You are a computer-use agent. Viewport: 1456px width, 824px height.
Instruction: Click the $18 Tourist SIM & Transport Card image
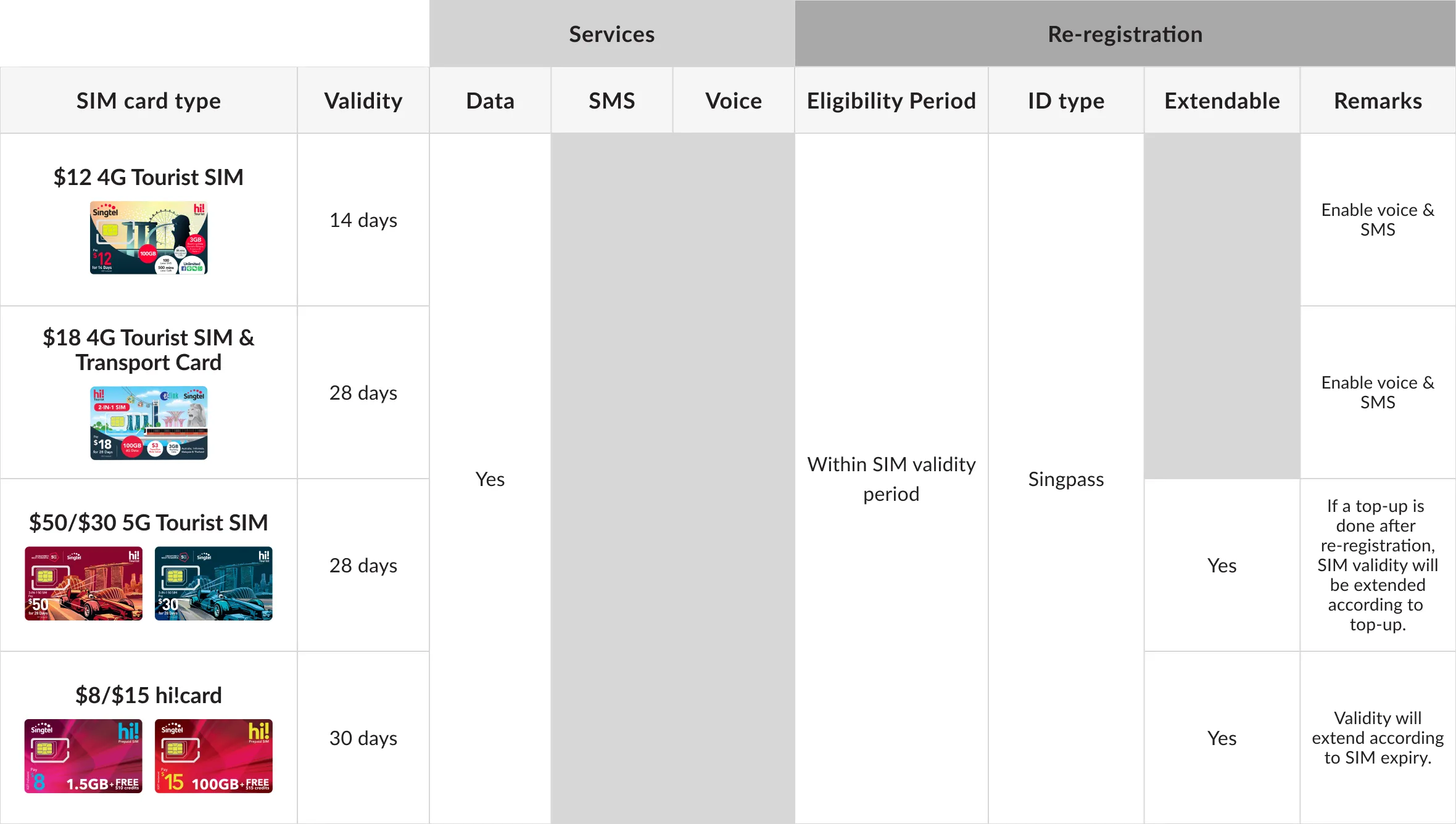(149, 423)
